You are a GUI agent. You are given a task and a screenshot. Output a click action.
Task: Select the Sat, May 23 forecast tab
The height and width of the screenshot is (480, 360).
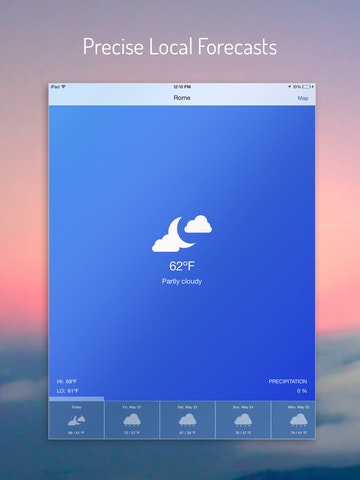pyautogui.click(x=187, y=420)
